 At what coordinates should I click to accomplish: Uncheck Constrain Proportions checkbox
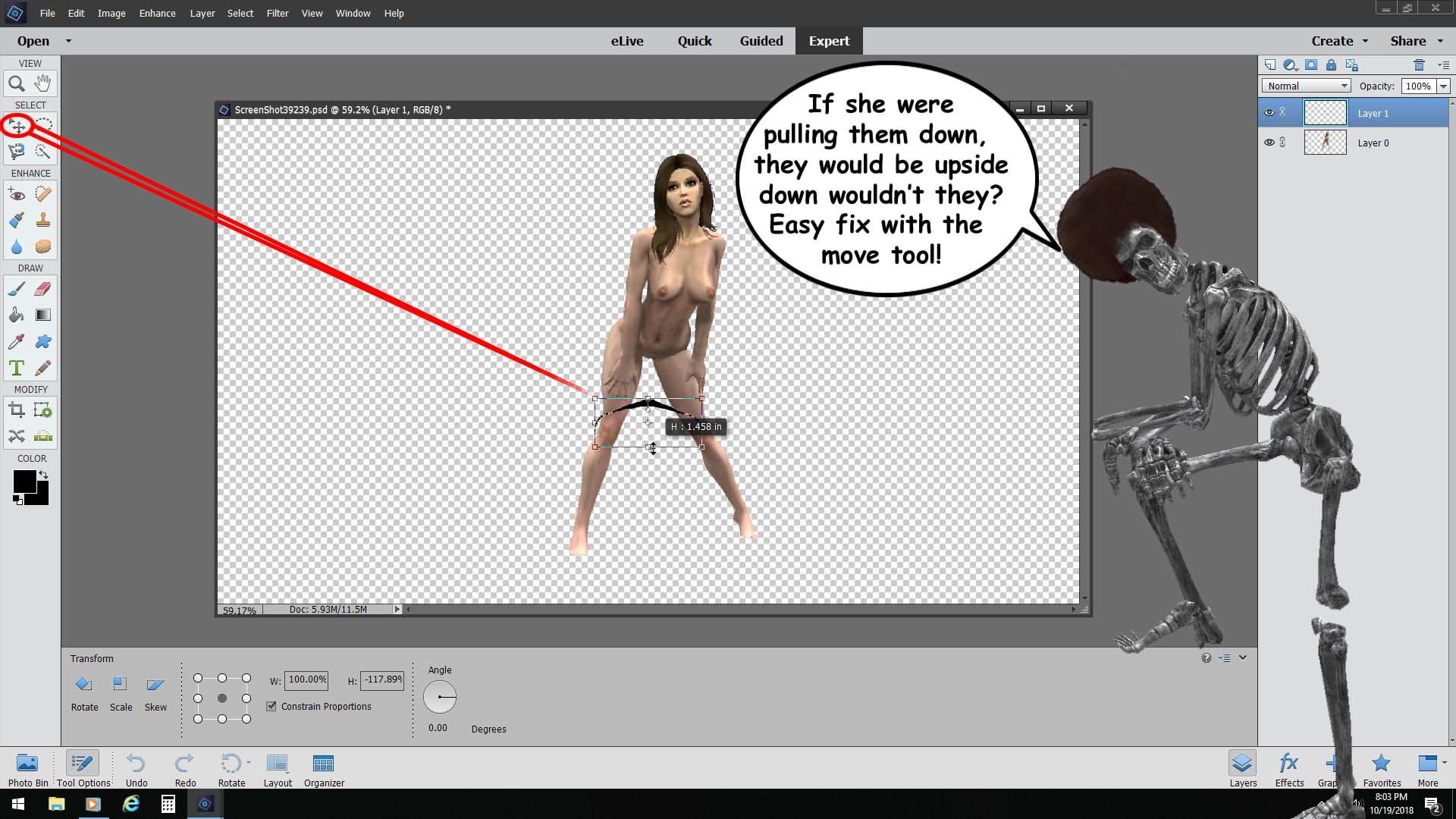[x=271, y=706]
